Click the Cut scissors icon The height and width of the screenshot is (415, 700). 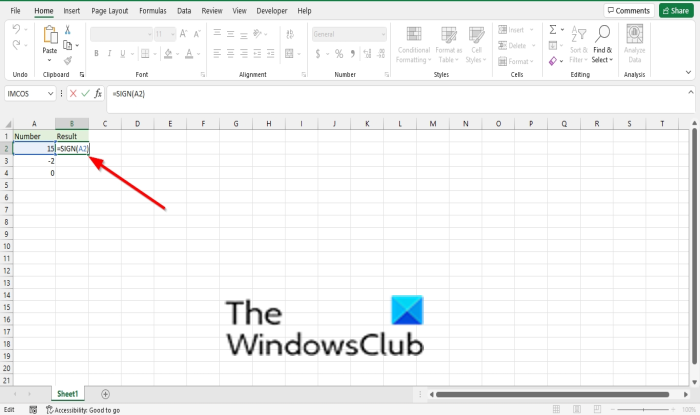tap(67, 30)
